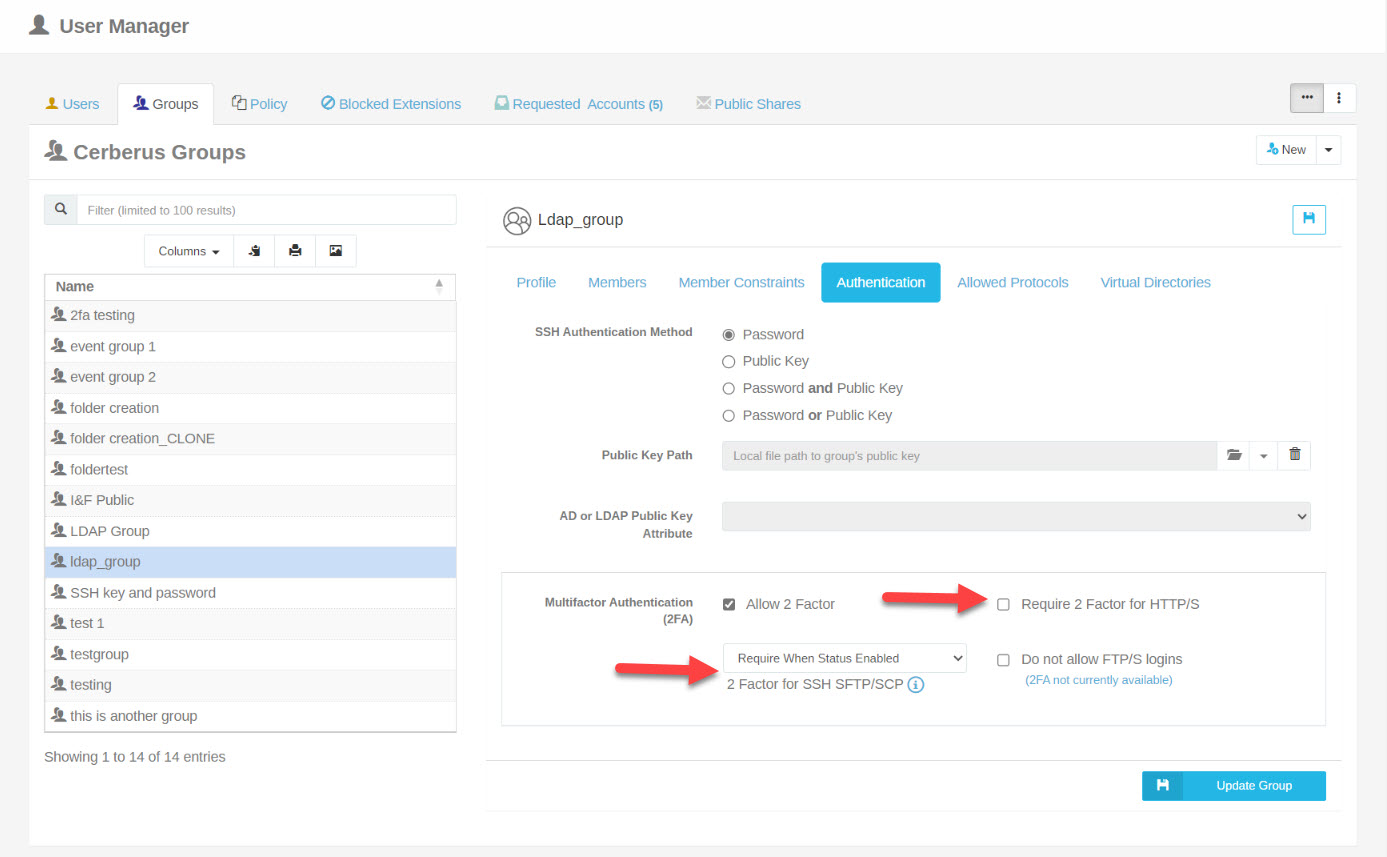
Task: Select the testing group row
Action: click(250, 685)
